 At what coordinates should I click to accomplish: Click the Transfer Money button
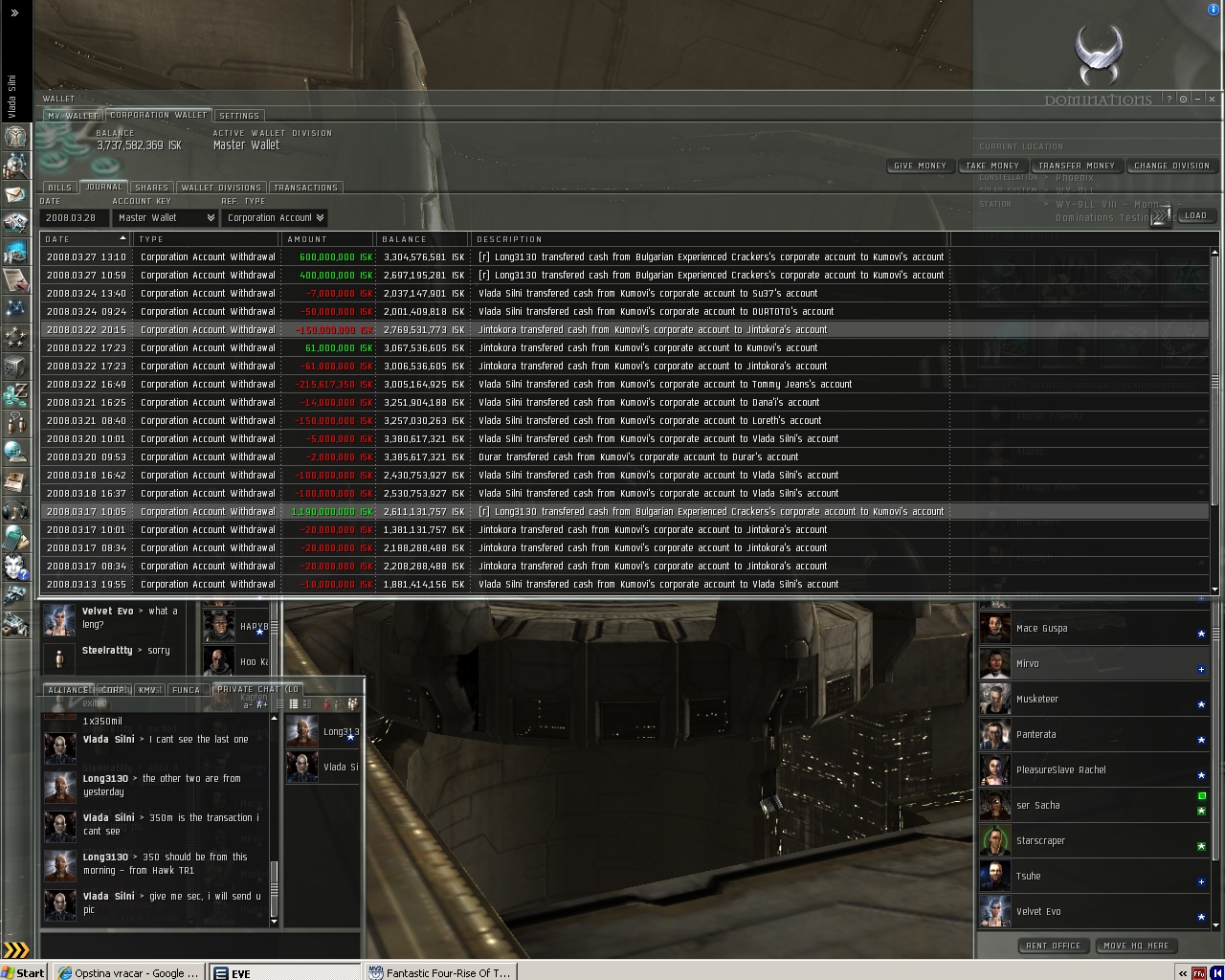tap(1077, 166)
